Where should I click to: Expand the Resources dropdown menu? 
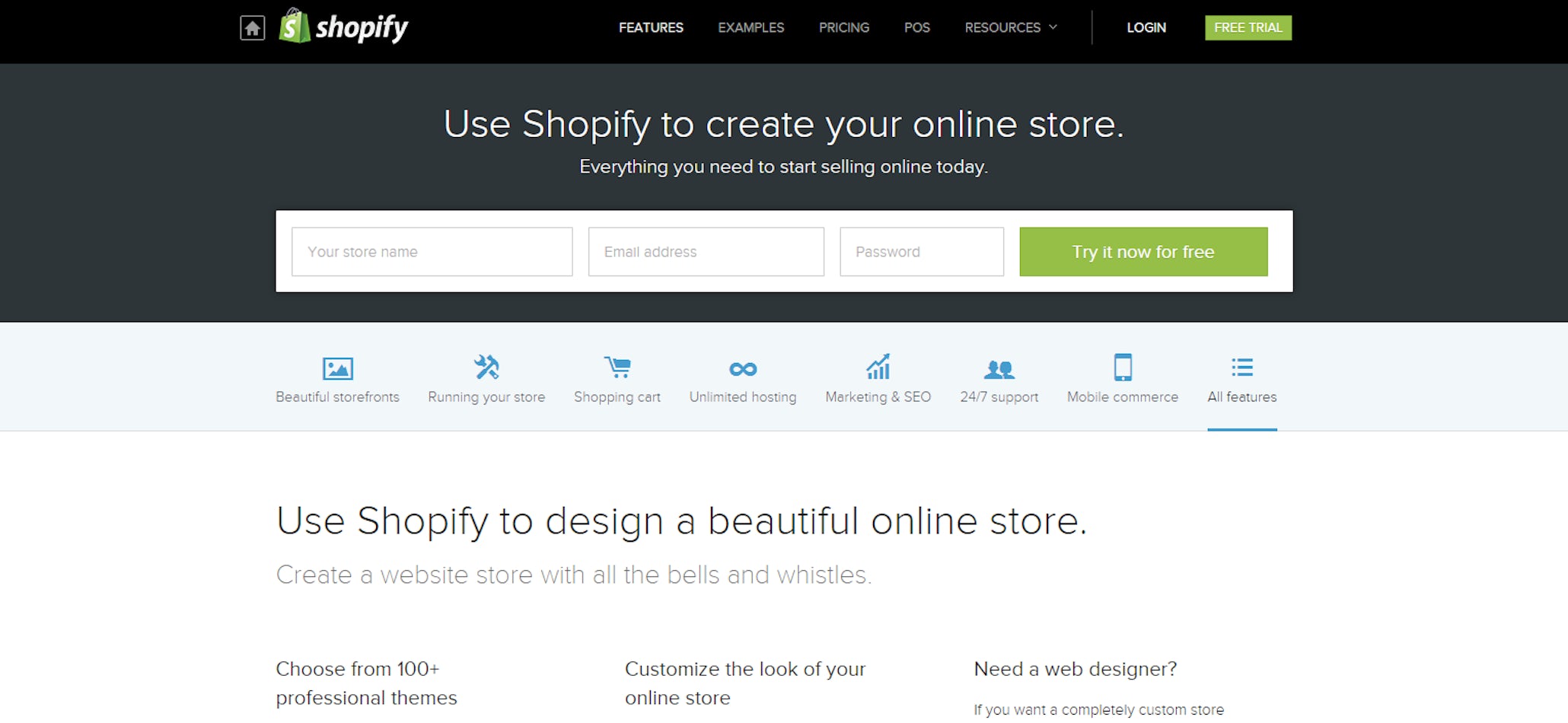1011,27
